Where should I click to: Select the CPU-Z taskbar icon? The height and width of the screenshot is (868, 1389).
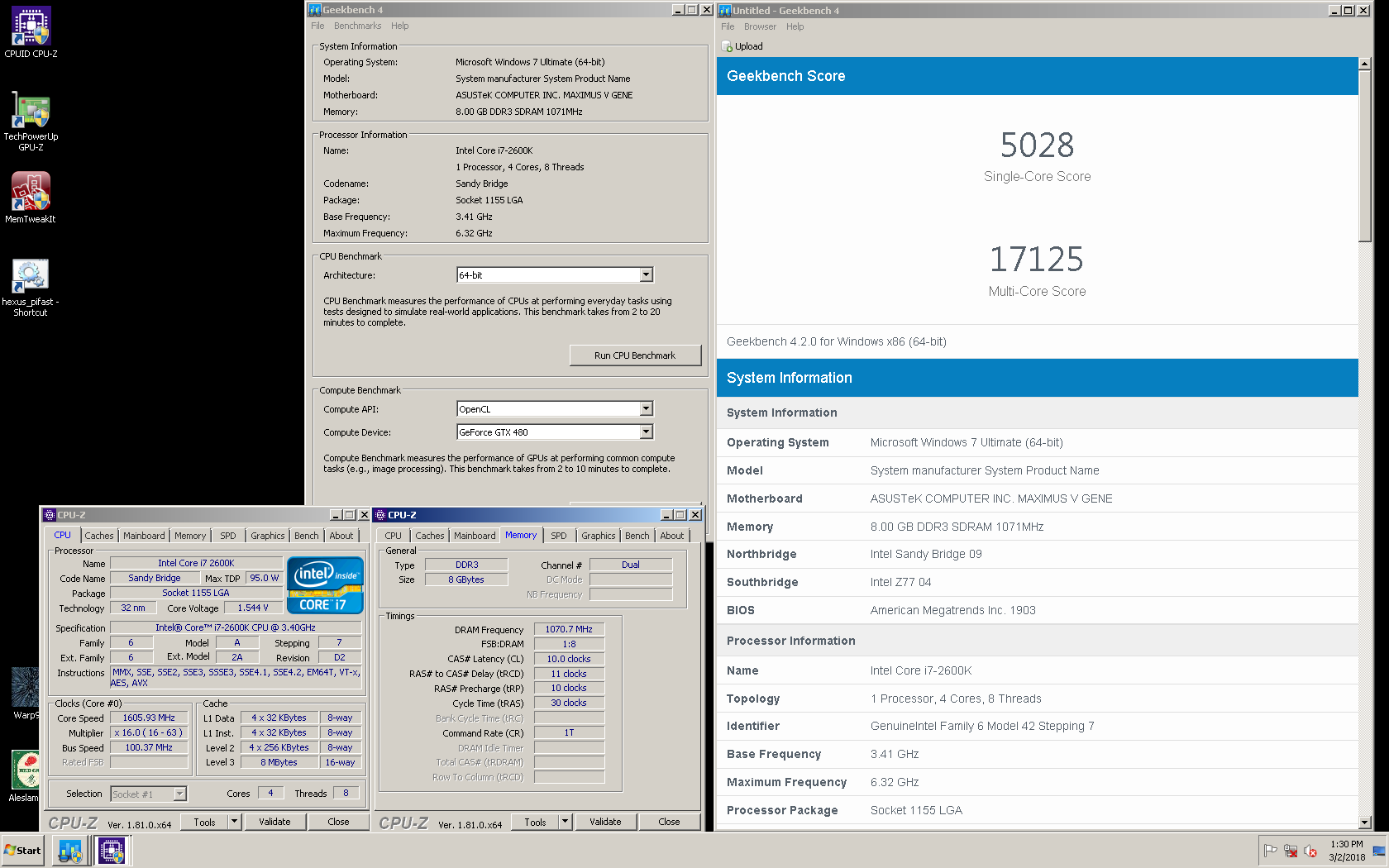(x=112, y=850)
